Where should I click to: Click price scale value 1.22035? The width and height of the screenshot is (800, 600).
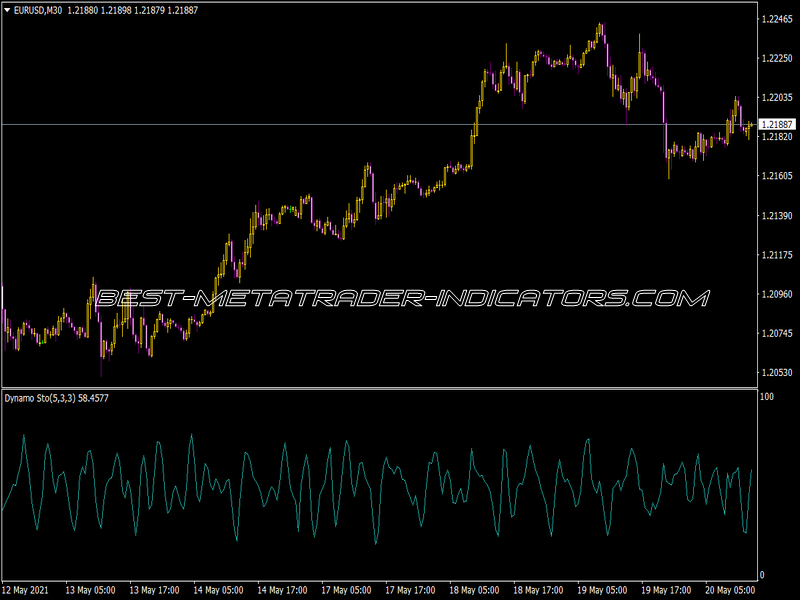(x=777, y=97)
